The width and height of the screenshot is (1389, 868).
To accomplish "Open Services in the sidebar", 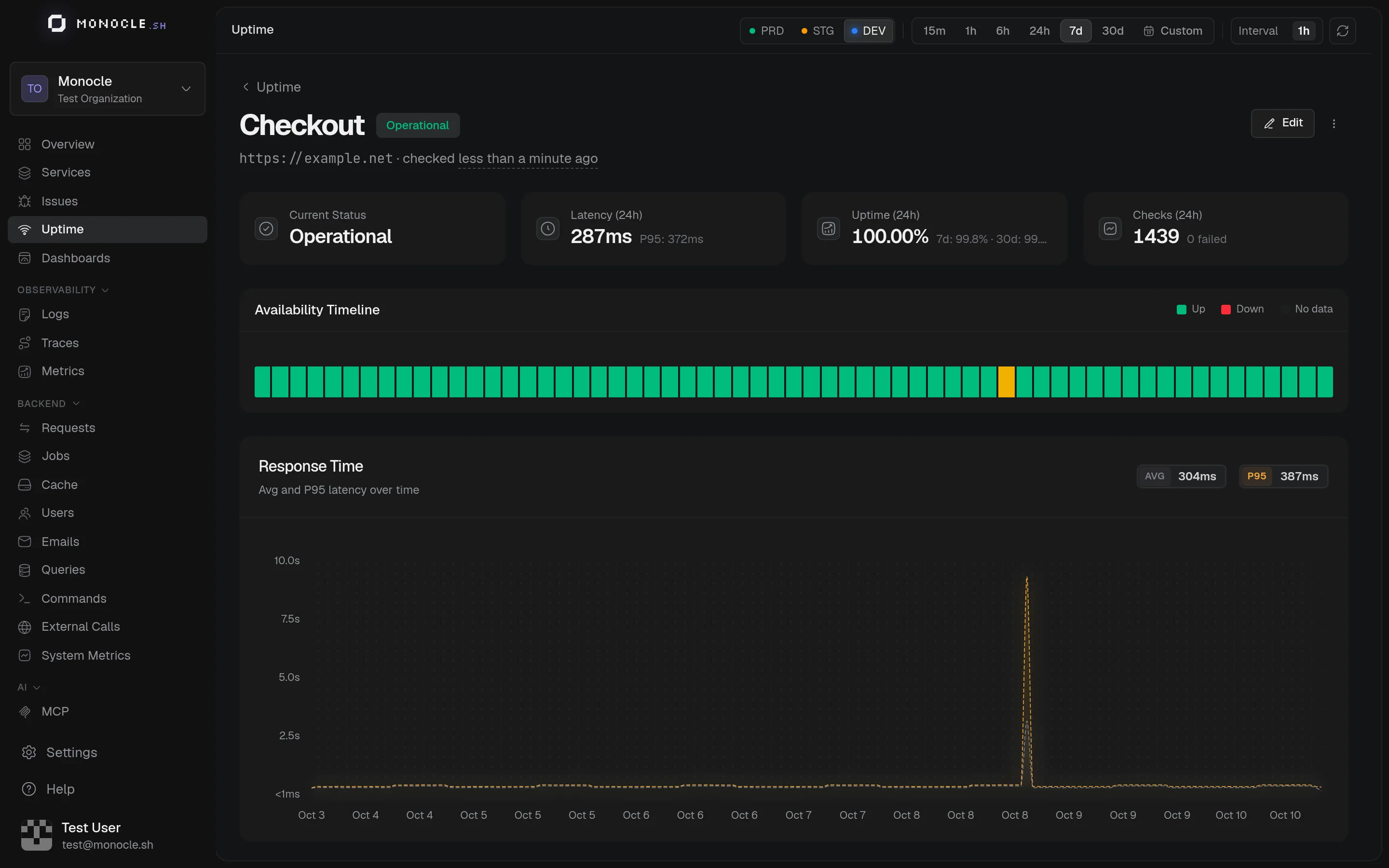I will point(108,172).
